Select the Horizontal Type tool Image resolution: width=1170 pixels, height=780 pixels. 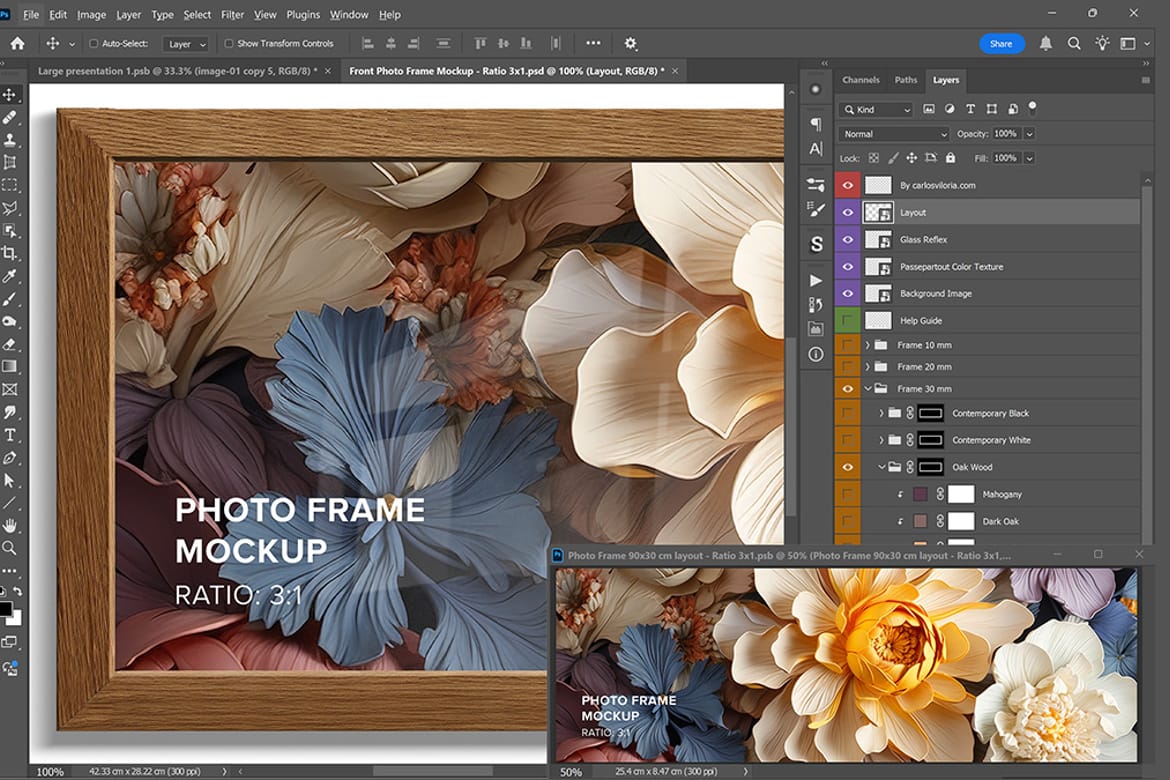pos(10,435)
